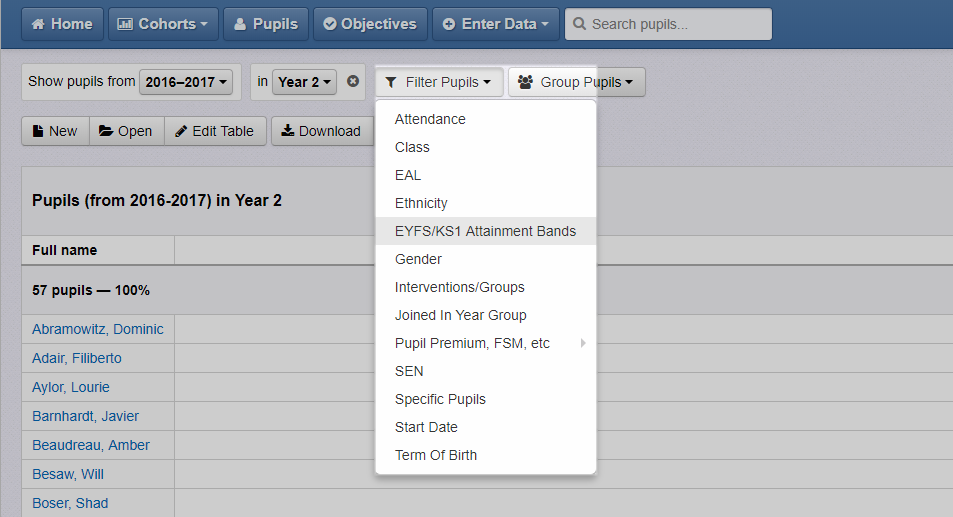953x517 pixels.
Task: Remove the Year 2 filter with the cross icon
Action: 353,81
